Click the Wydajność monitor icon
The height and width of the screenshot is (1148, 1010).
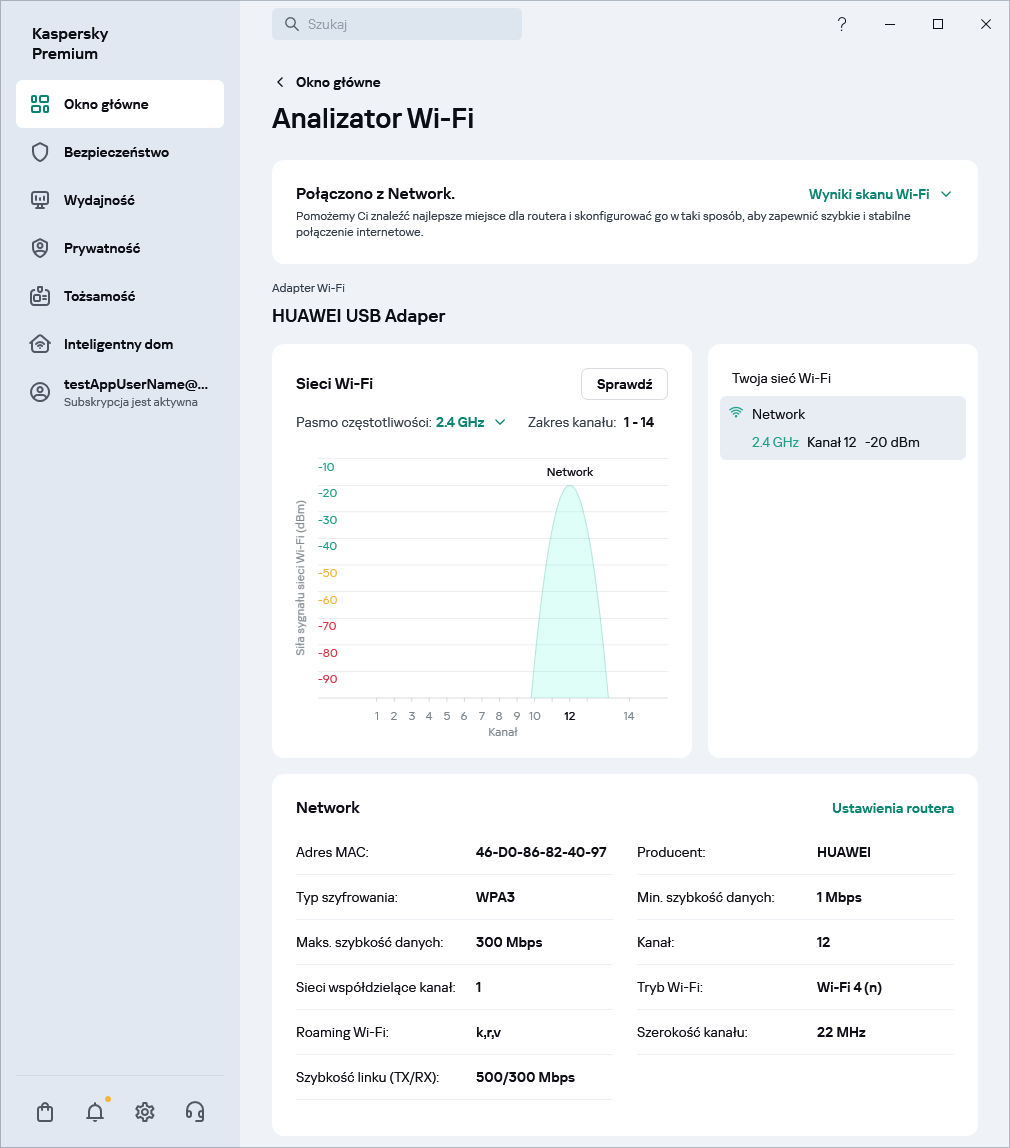[x=40, y=200]
